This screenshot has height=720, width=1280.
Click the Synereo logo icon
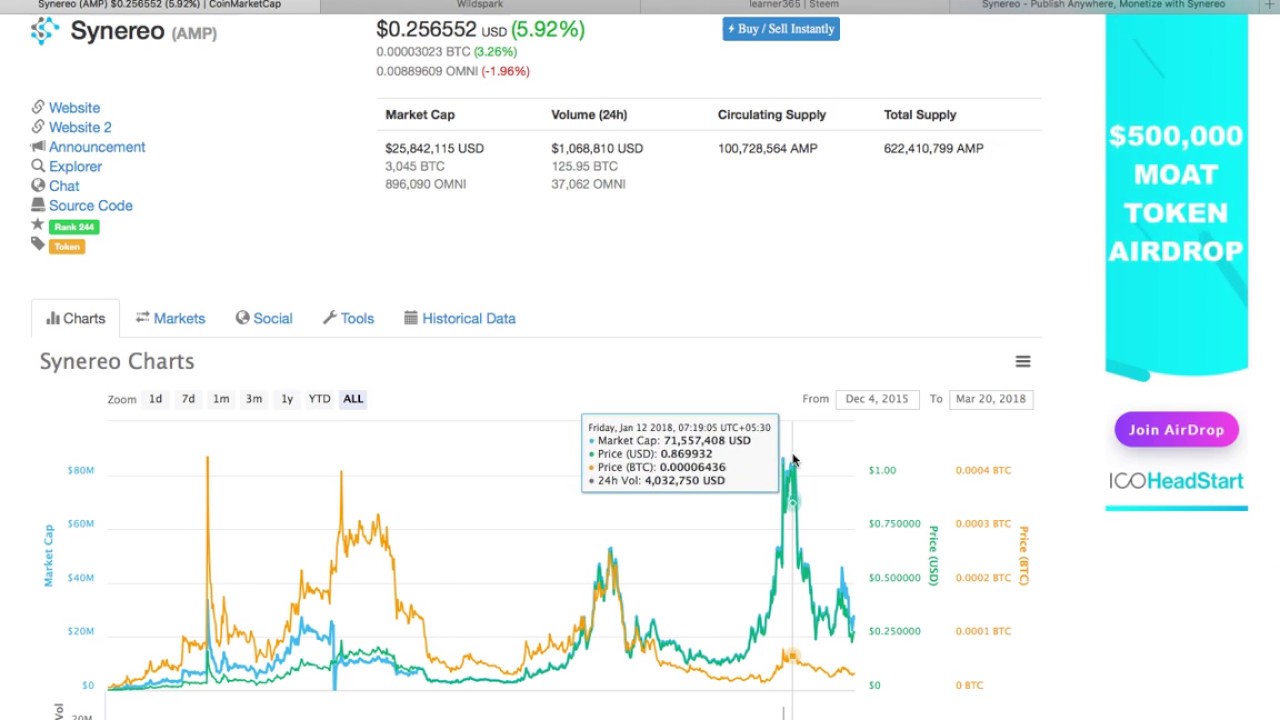coord(45,31)
